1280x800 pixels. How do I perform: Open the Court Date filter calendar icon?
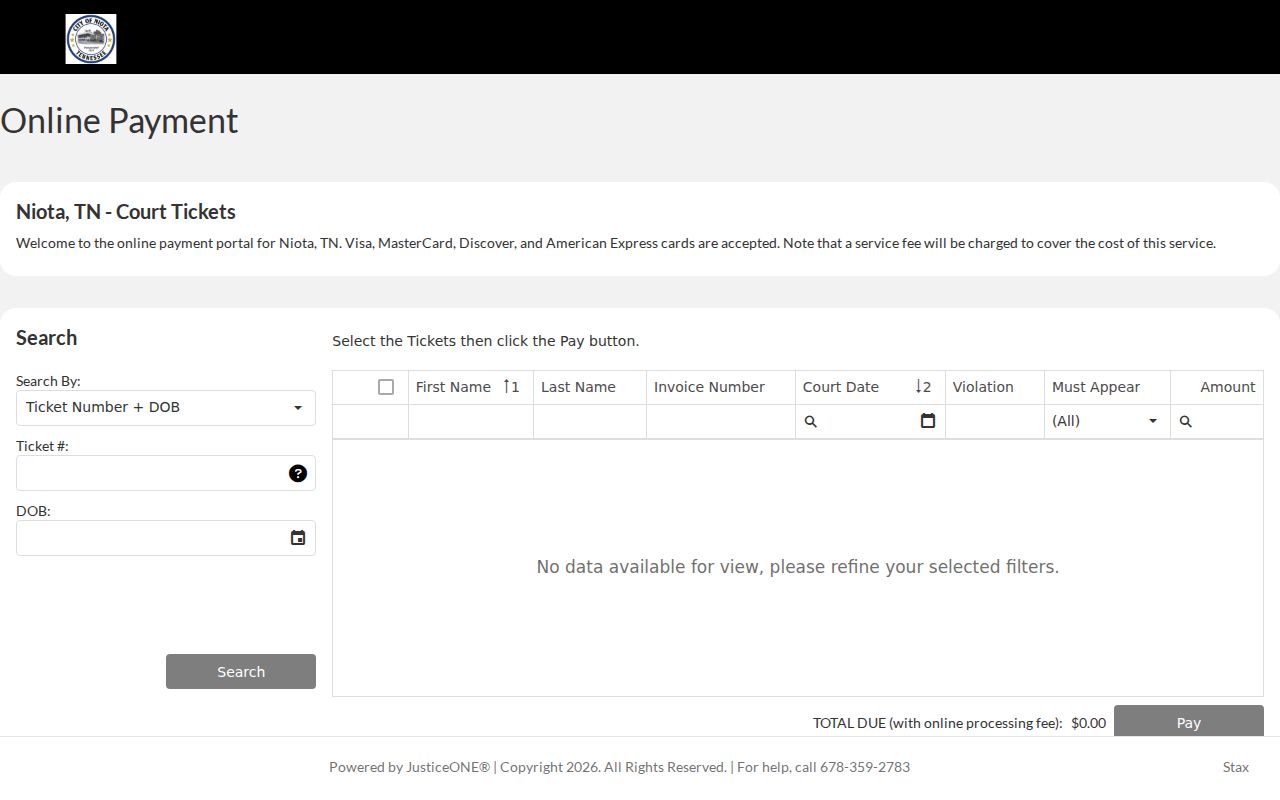[928, 421]
